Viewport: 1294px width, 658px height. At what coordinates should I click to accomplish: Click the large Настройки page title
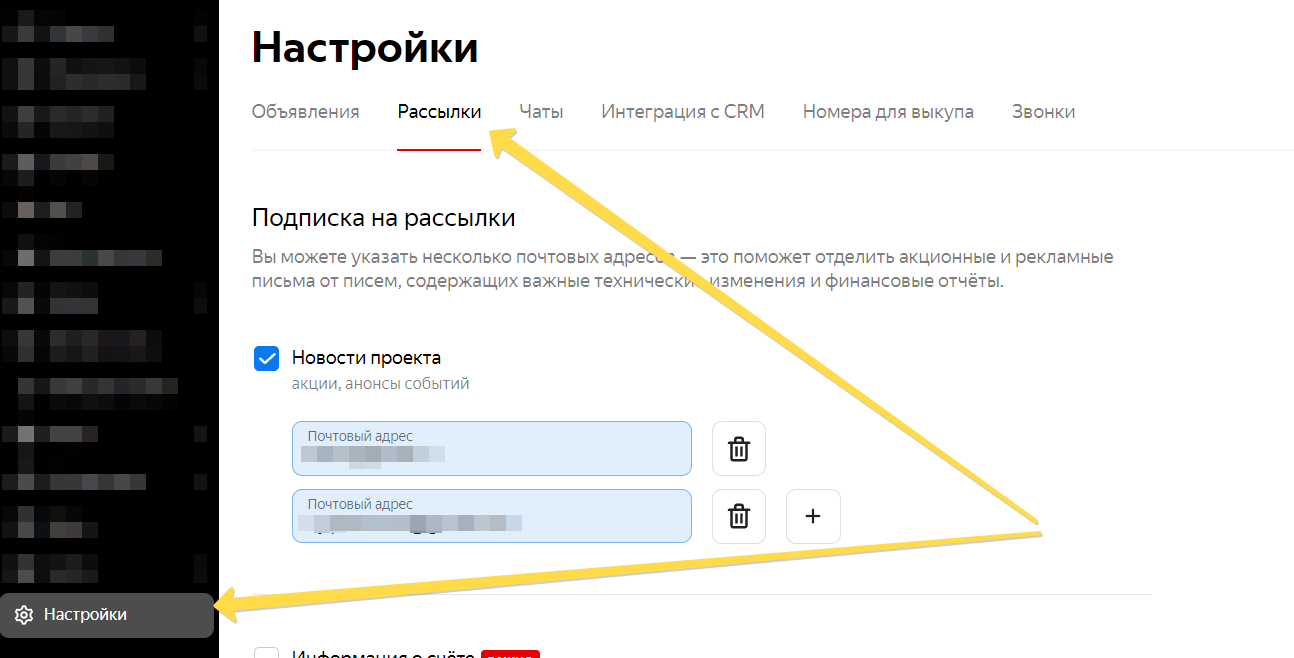click(365, 48)
